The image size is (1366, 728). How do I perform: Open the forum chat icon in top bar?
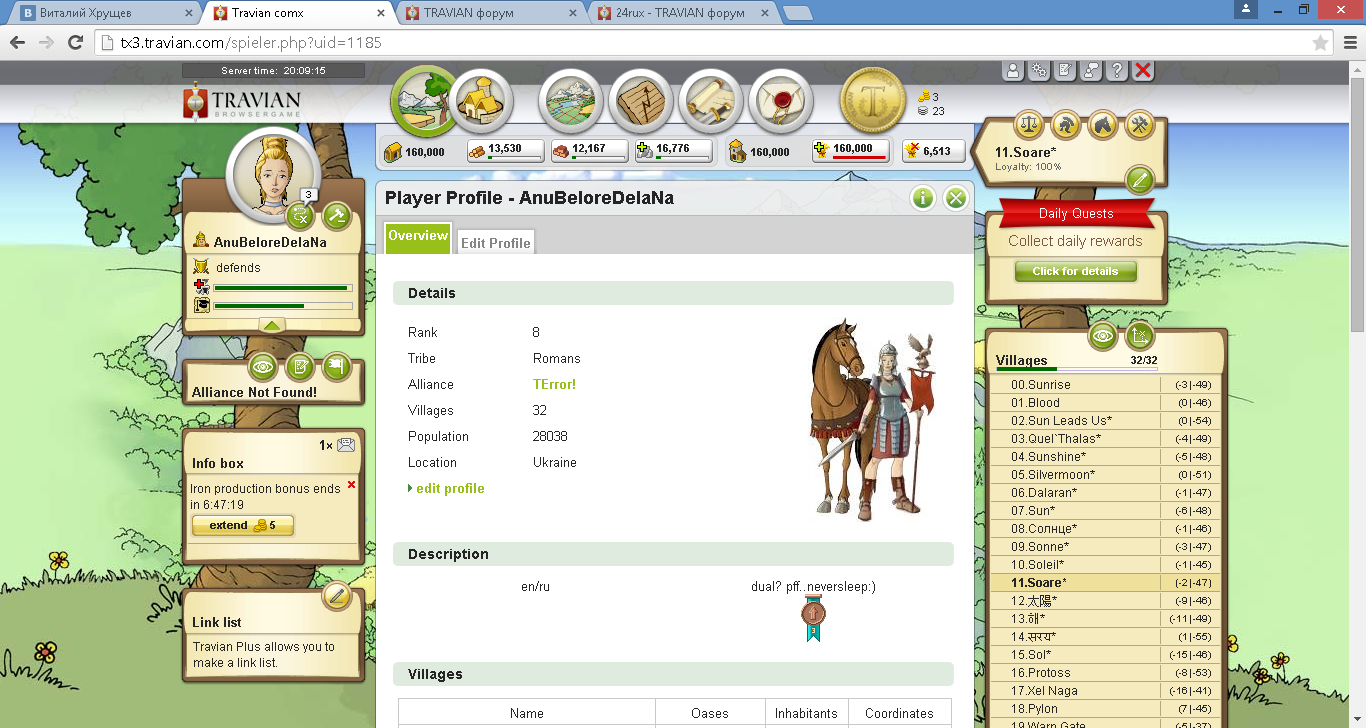tap(1091, 71)
